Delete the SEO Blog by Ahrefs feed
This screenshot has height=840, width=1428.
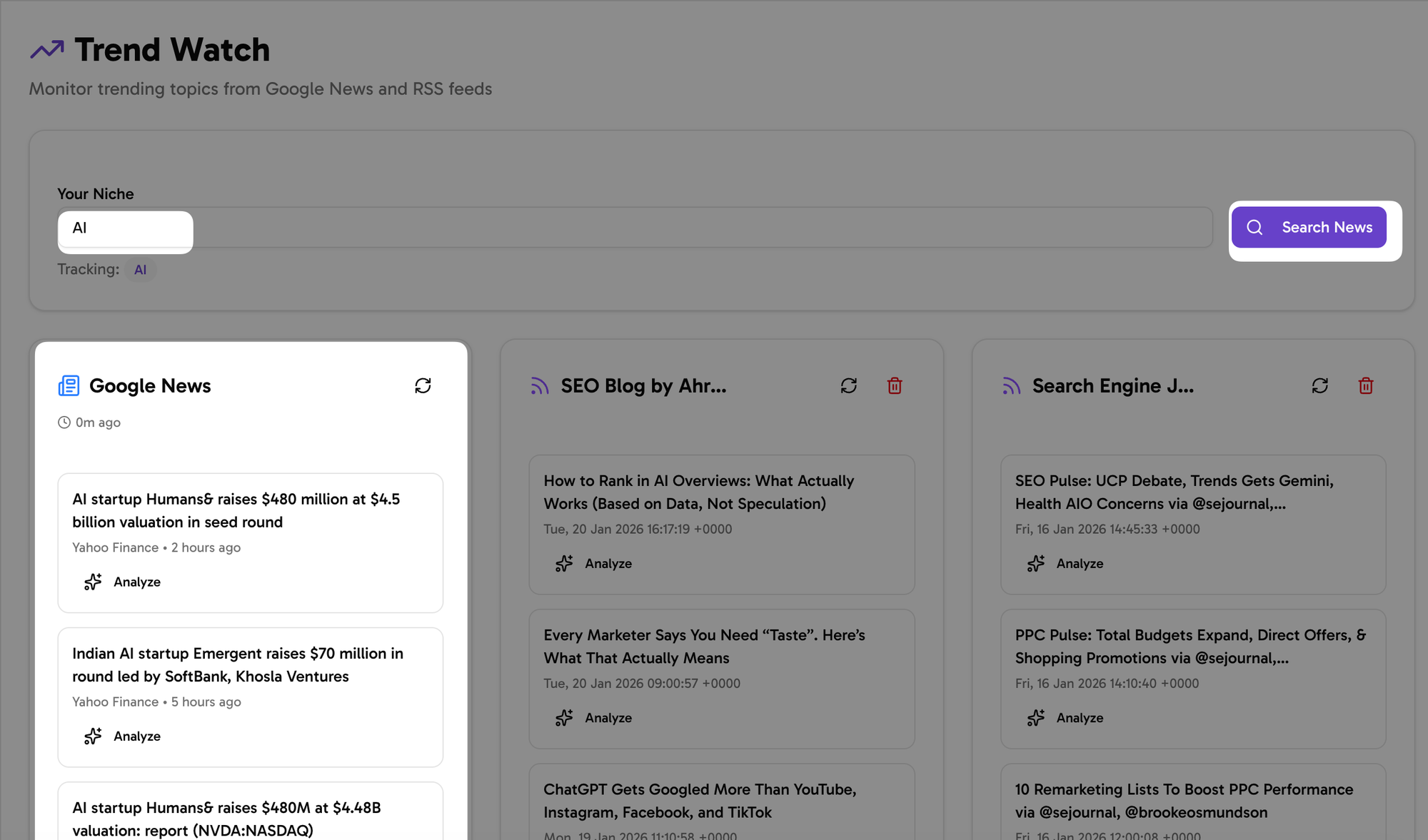coord(894,385)
